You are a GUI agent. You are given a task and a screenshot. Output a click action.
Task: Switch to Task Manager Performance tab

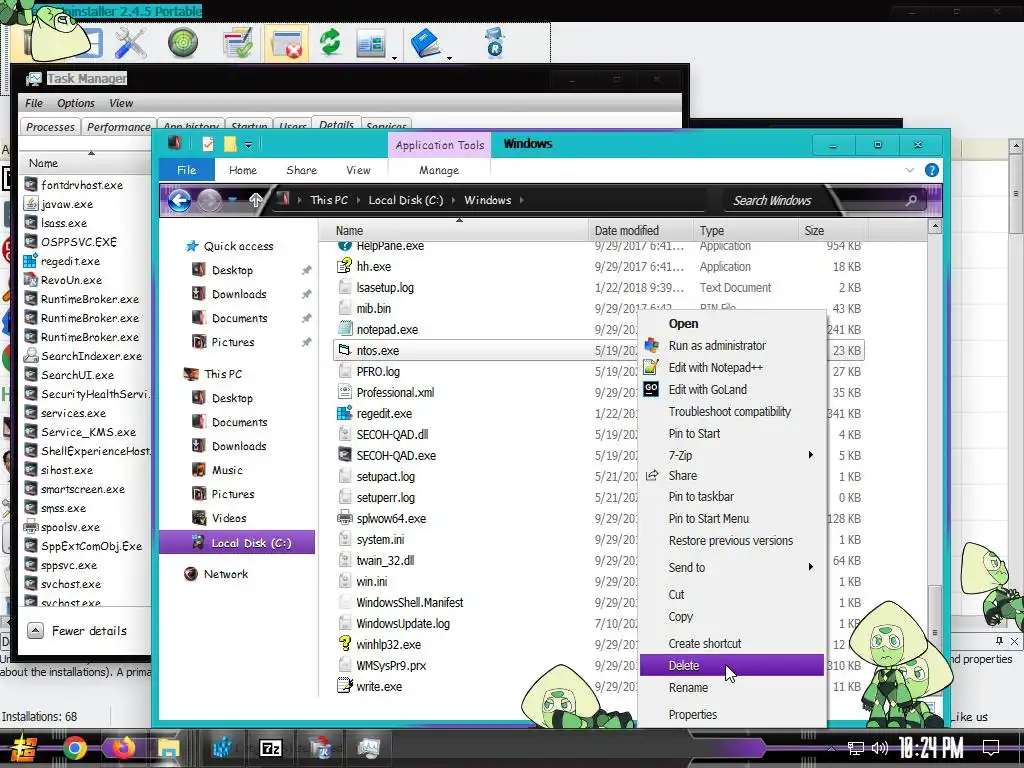coord(119,127)
